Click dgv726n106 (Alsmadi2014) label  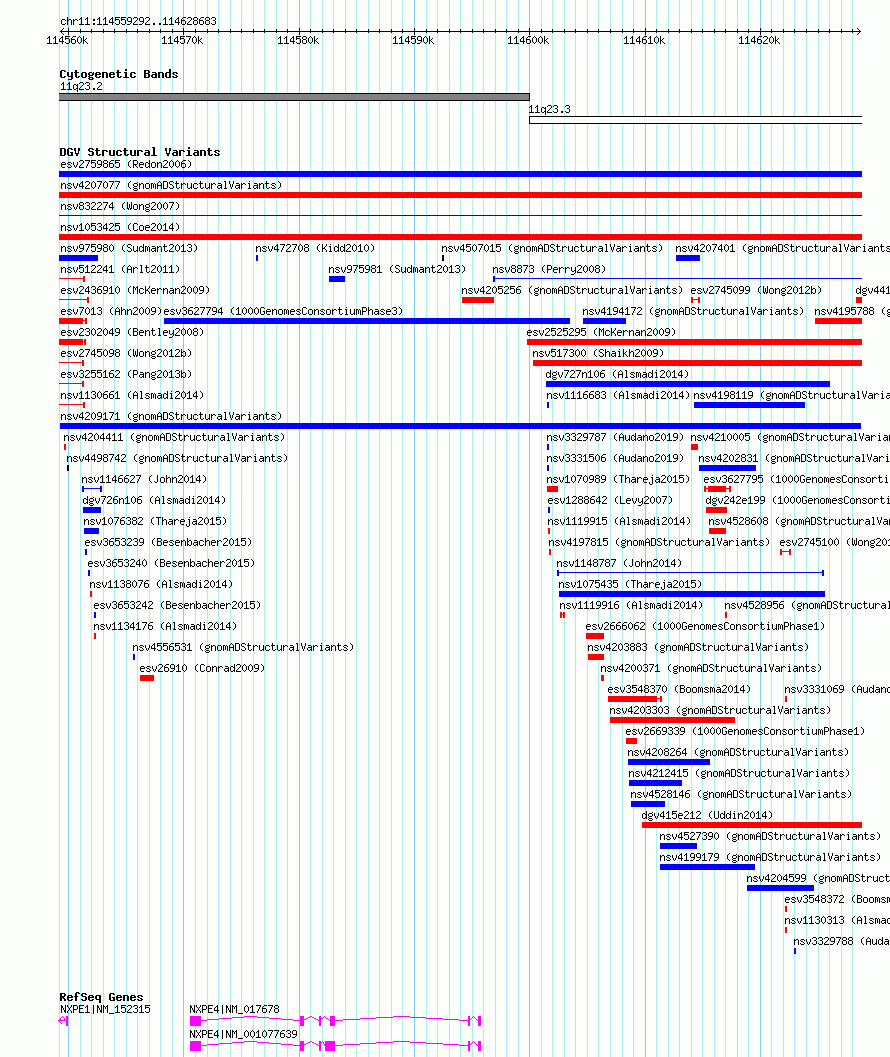(x=154, y=499)
